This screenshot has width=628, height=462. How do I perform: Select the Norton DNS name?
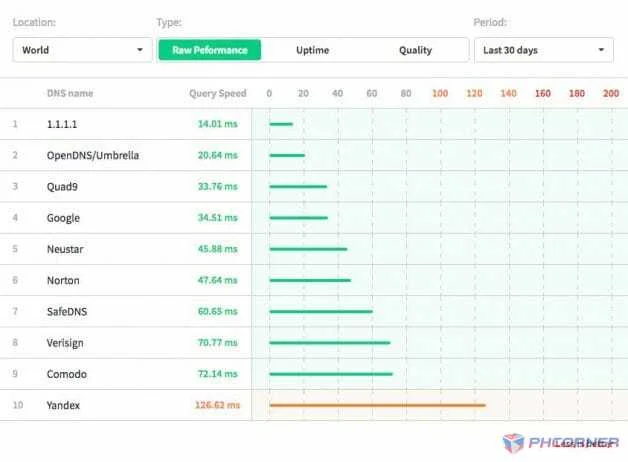coord(63,280)
